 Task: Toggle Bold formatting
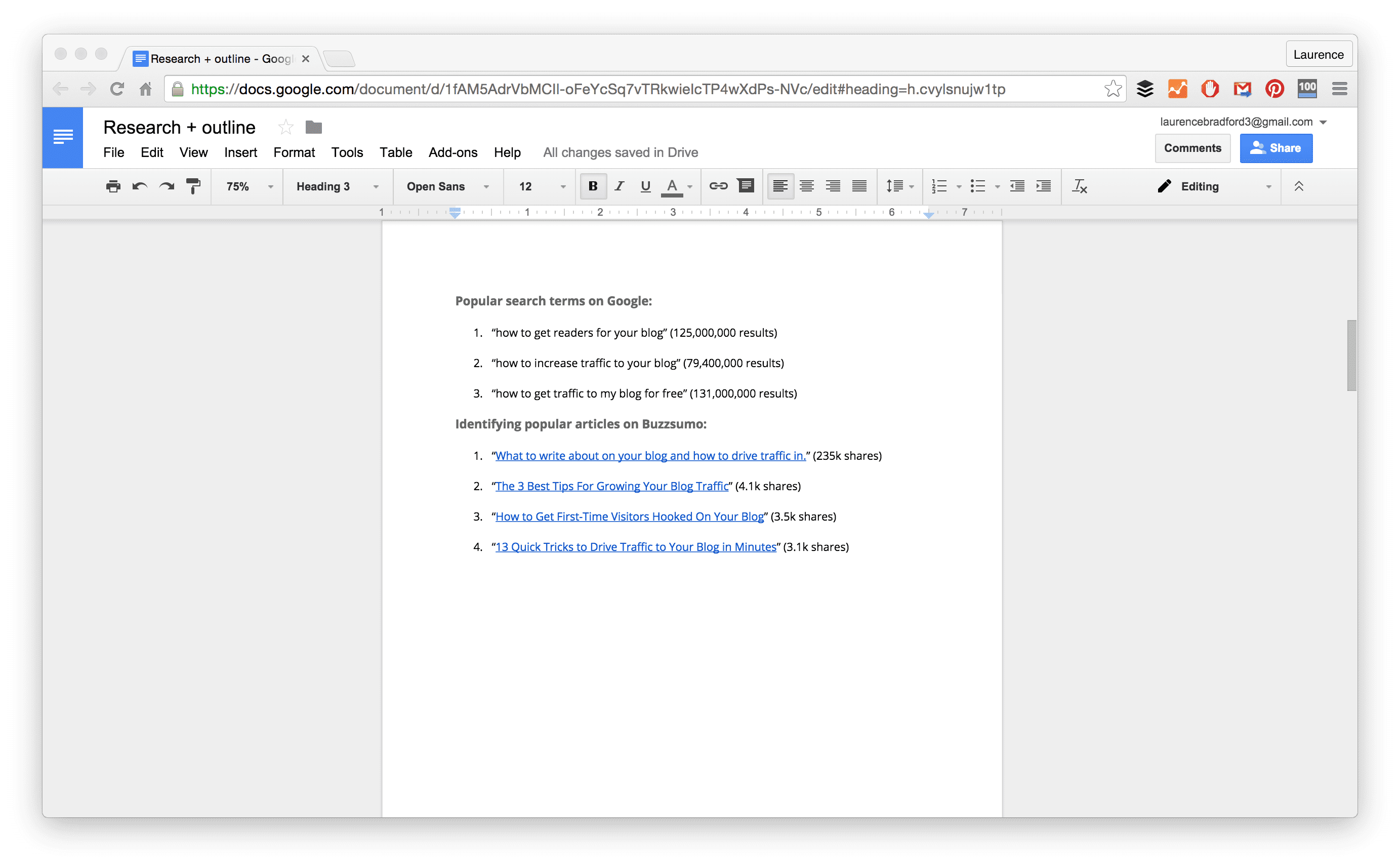593,186
